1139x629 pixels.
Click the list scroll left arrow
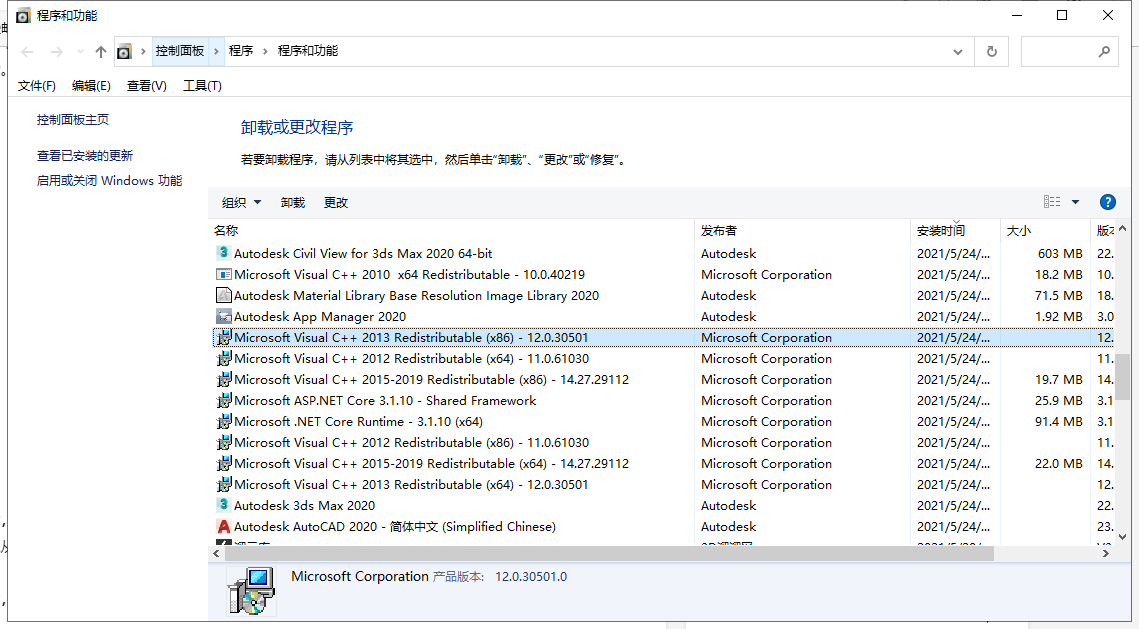pyautogui.click(x=216, y=553)
